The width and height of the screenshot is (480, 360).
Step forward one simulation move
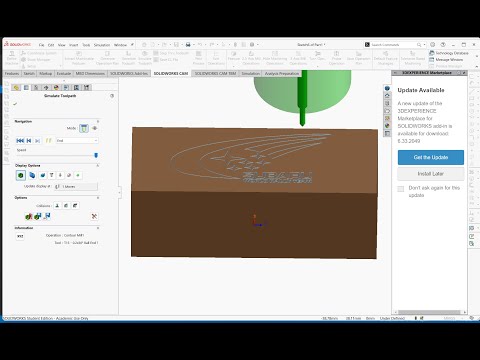pyautogui.click(x=37, y=141)
